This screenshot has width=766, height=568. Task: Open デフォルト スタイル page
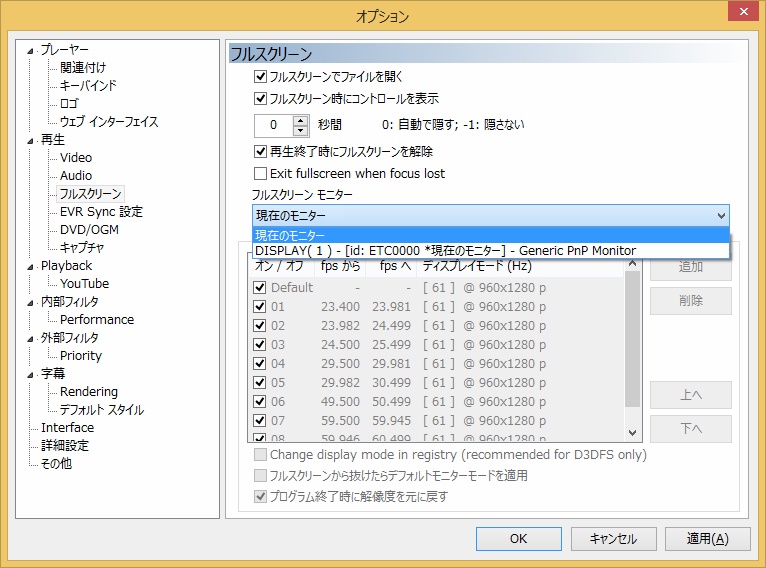click(x=102, y=410)
